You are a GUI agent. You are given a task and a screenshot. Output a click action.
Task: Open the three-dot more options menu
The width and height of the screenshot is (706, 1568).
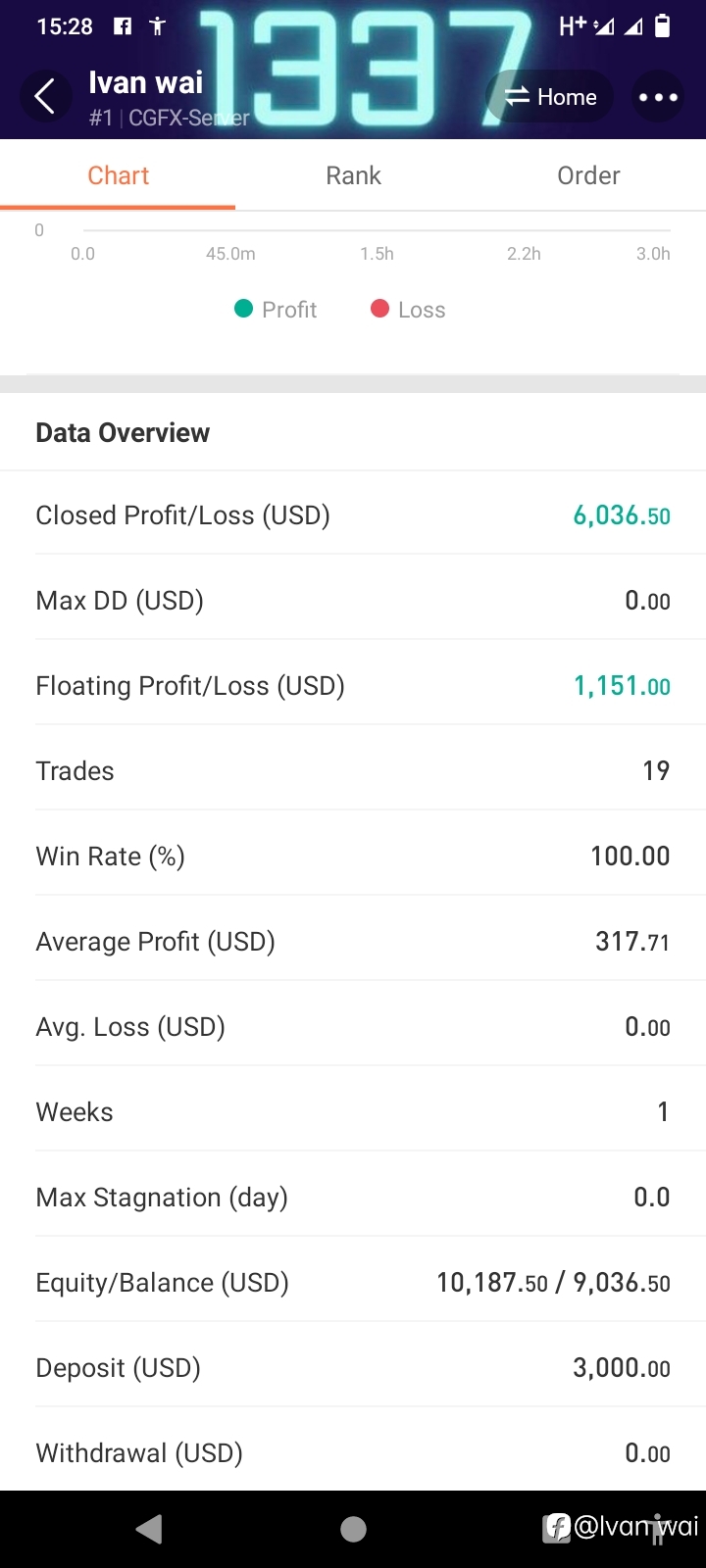pos(658,97)
